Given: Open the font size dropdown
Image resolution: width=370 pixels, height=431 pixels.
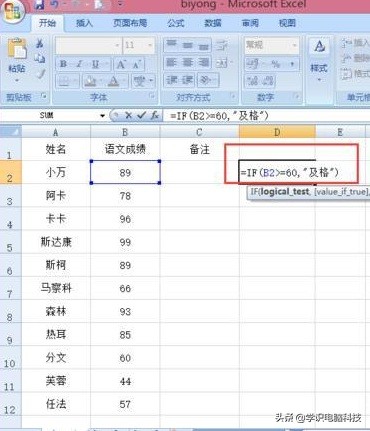Looking at the screenshot, I should 150,45.
